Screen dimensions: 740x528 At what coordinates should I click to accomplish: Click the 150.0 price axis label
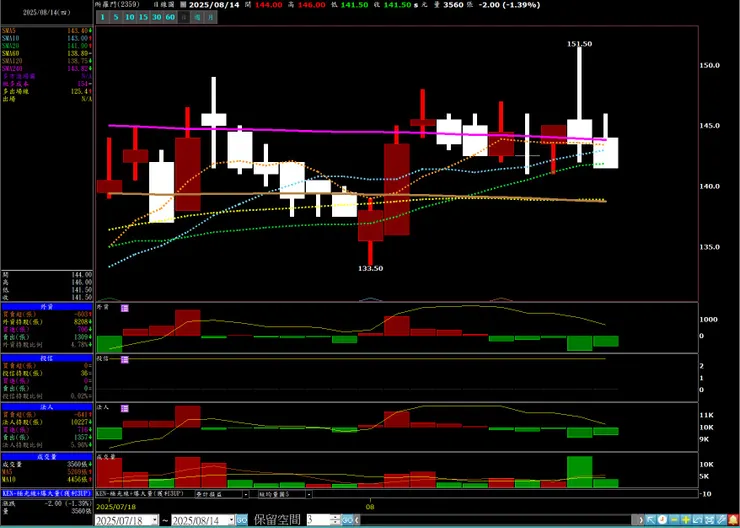709,65
